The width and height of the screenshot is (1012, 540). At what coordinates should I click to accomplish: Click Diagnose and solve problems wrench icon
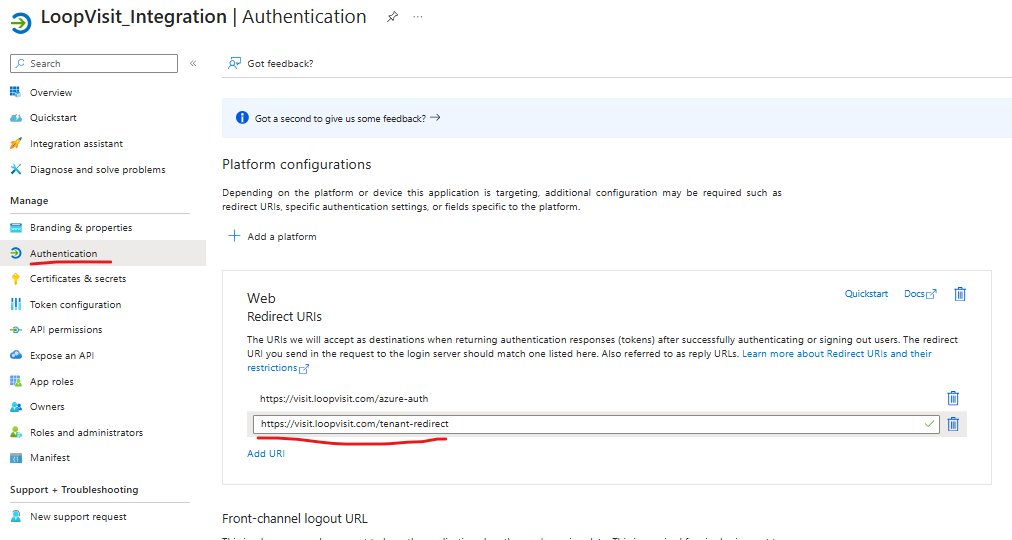click(15, 169)
